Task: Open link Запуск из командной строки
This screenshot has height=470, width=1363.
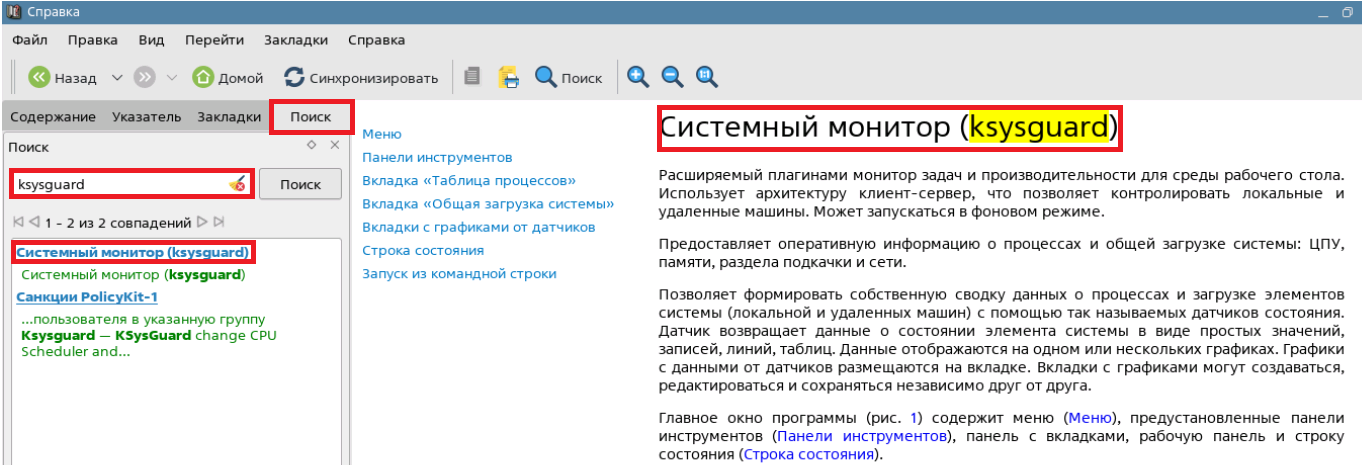Action: click(459, 273)
